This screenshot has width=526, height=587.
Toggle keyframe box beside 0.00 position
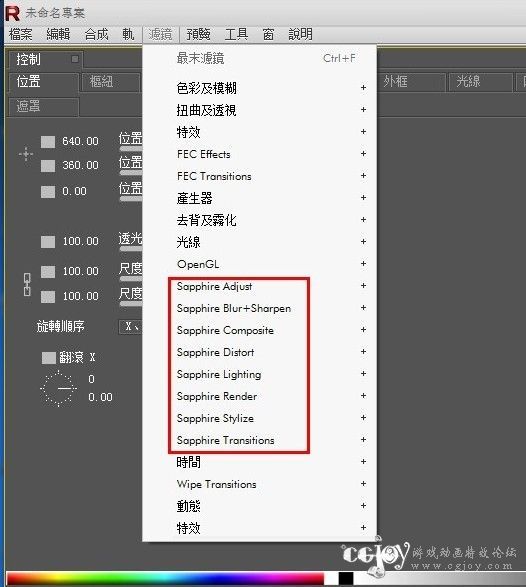[48, 192]
